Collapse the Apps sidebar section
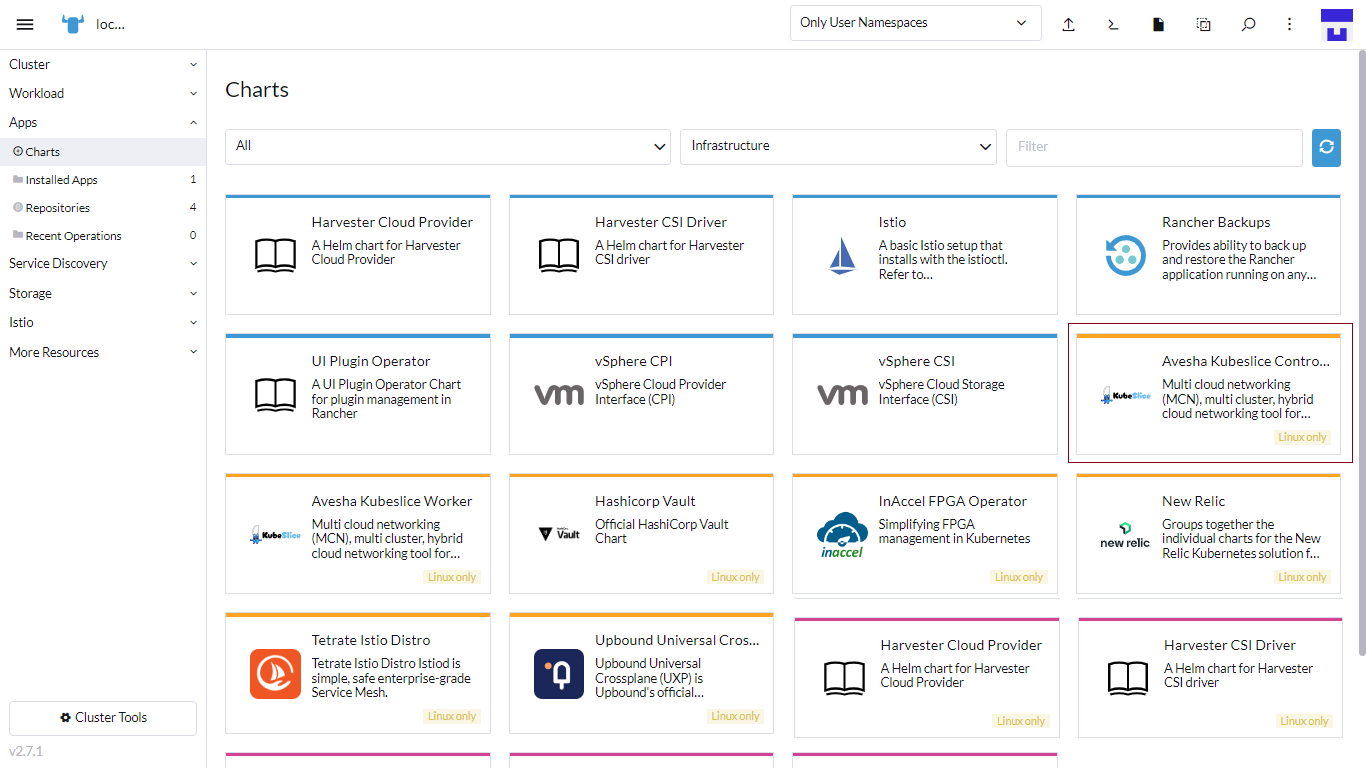 (x=103, y=122)
